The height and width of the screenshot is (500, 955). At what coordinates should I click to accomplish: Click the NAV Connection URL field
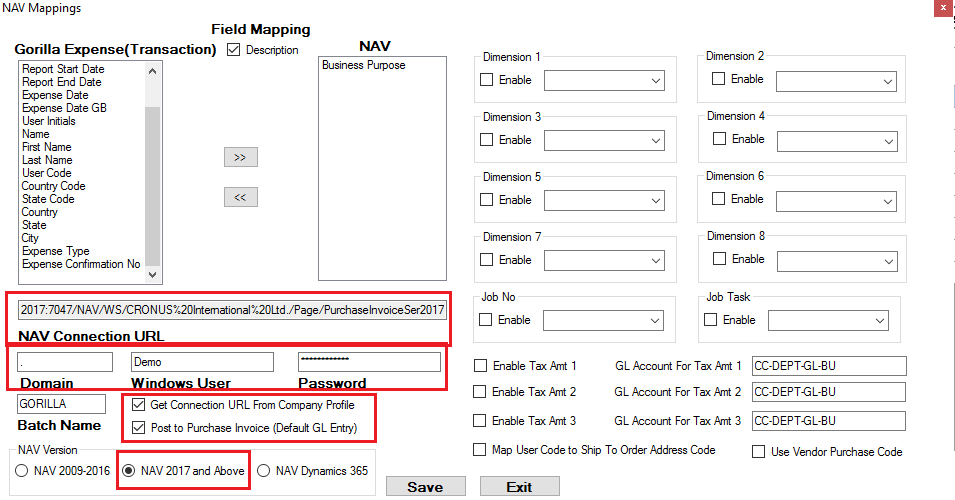pos(232,309)
